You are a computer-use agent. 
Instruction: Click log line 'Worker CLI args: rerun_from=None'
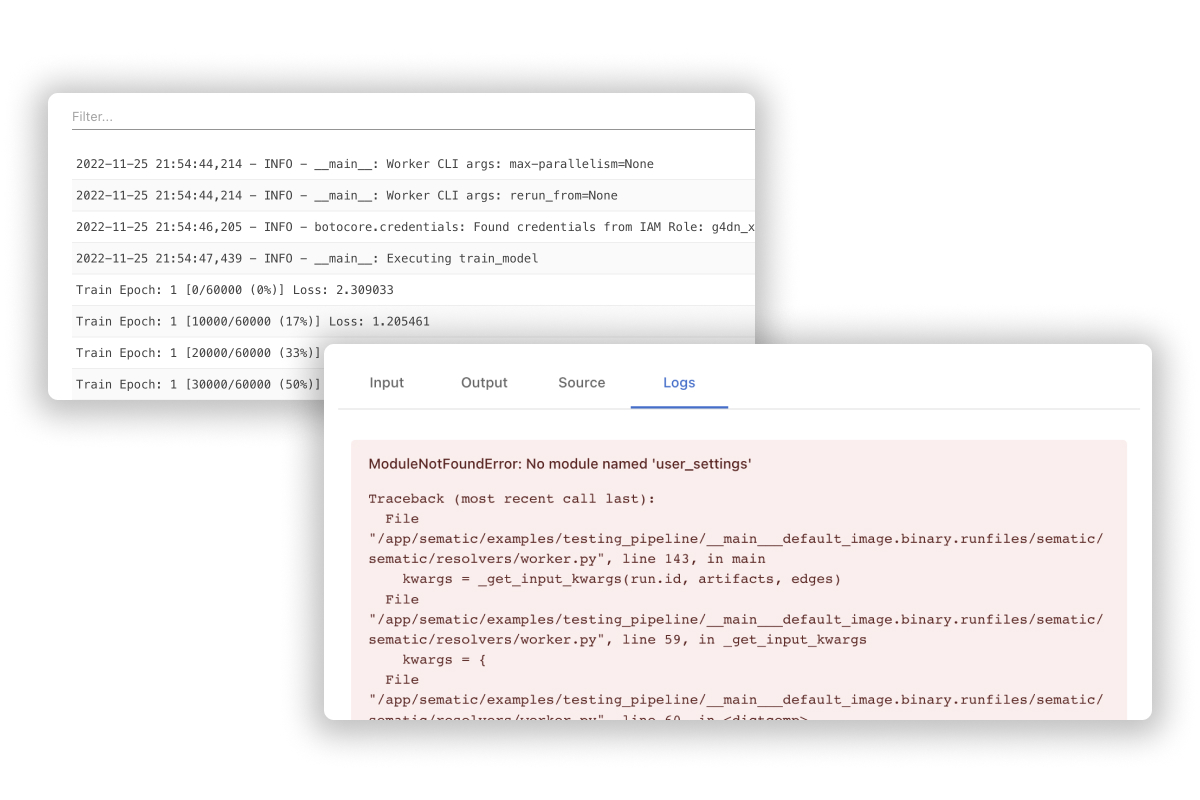(x=413, y=196)
